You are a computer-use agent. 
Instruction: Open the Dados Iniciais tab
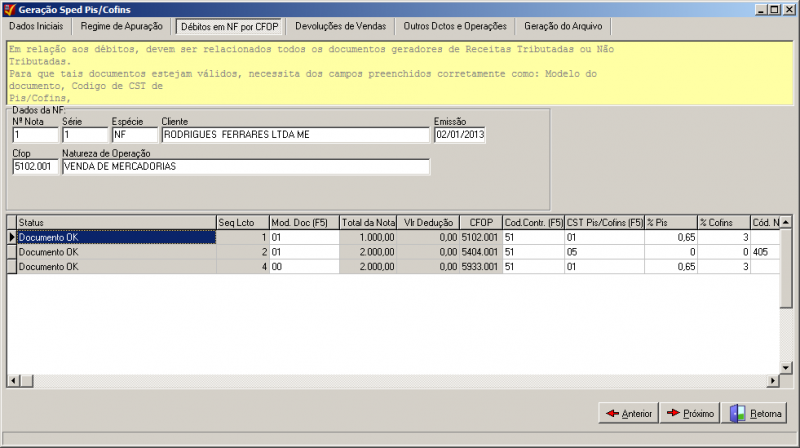36,26
